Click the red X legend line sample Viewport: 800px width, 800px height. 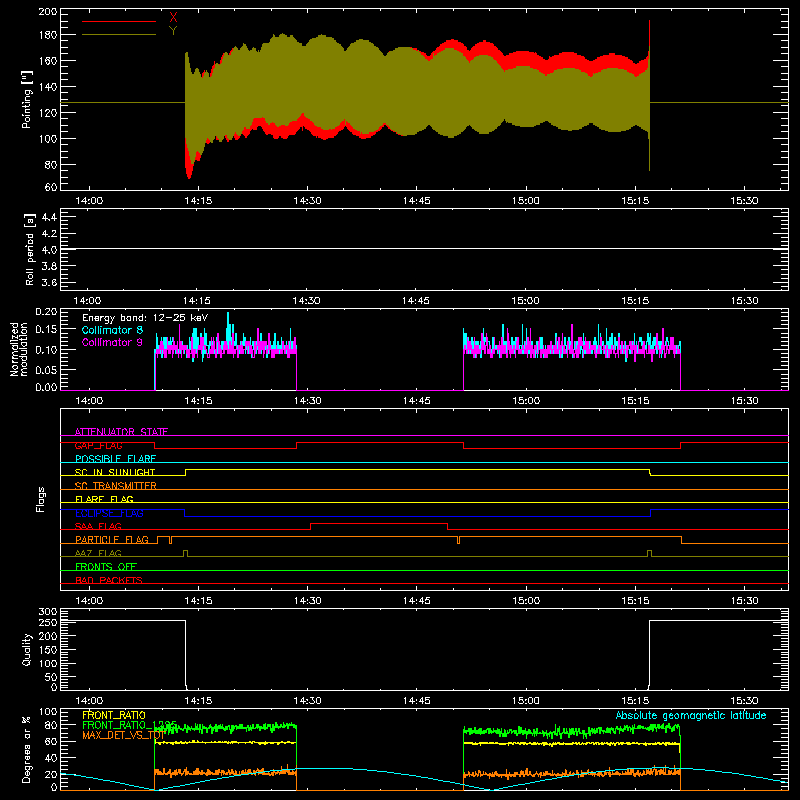[119, 21]
